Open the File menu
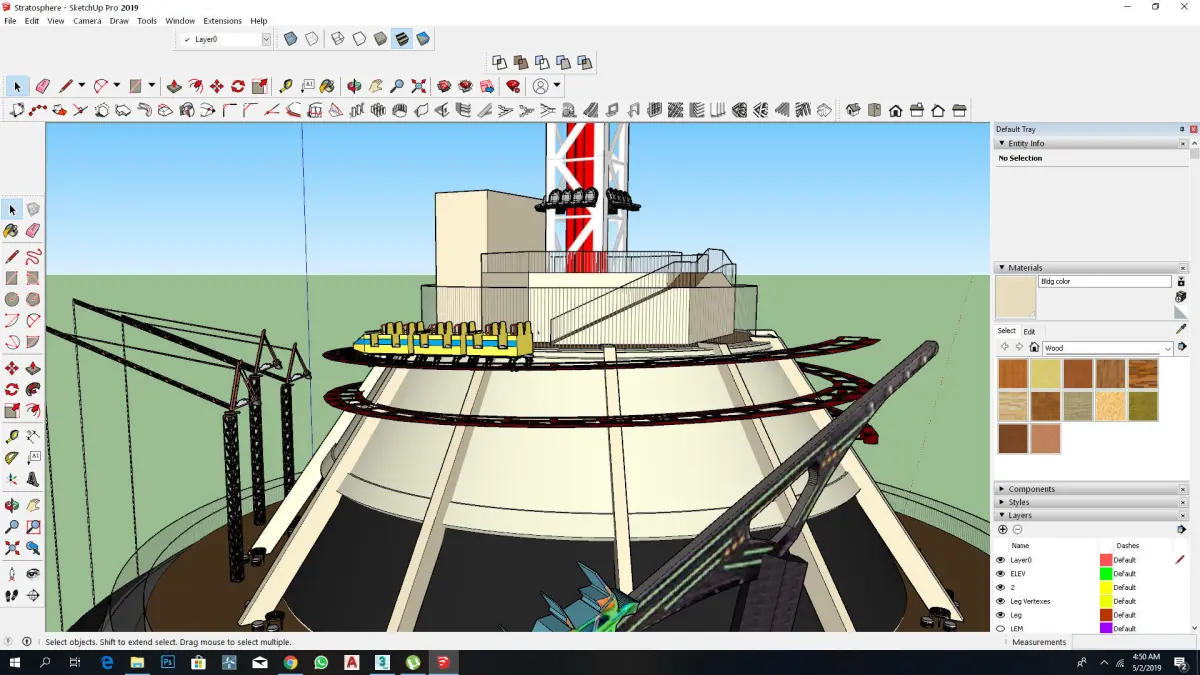This screenshot has width=1200, height=675. click(10, 21)
